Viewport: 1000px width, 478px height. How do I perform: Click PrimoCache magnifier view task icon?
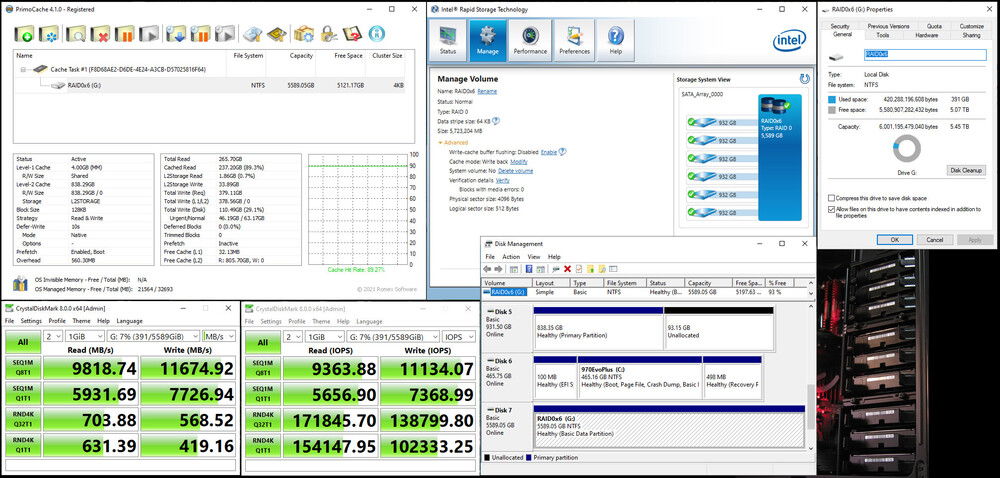click(x=76, y=34)
